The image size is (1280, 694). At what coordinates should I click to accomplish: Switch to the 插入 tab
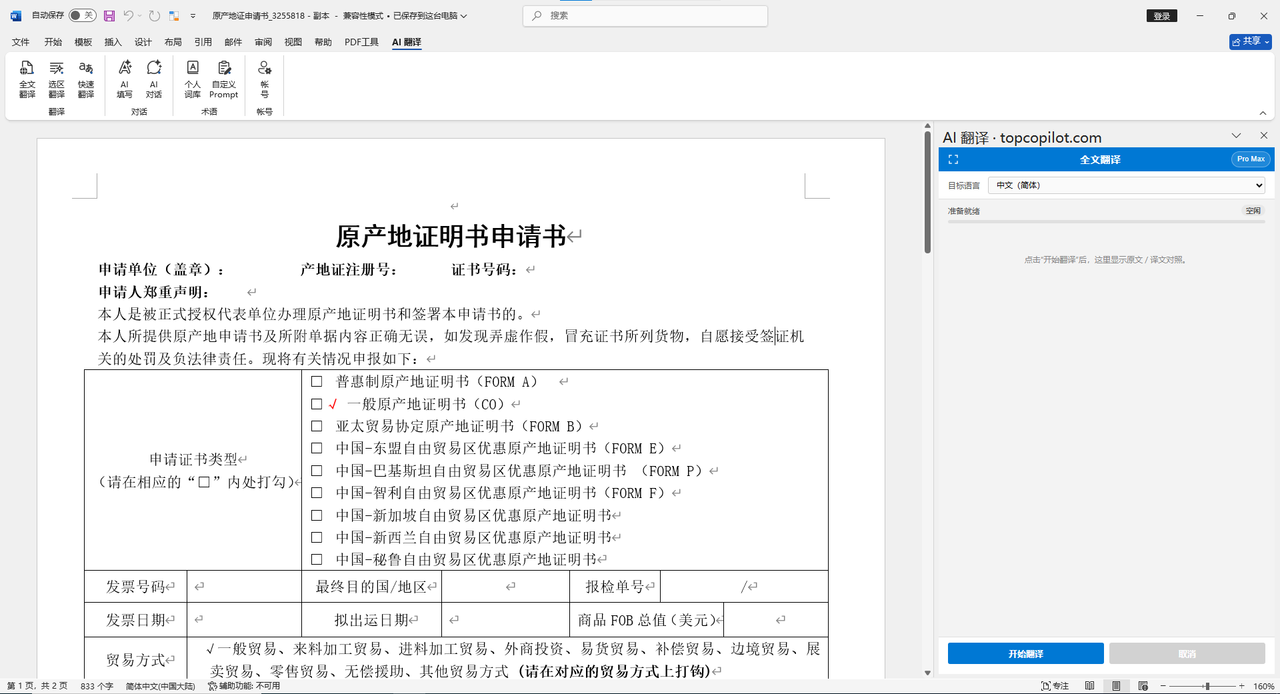[x=113, y=42]
